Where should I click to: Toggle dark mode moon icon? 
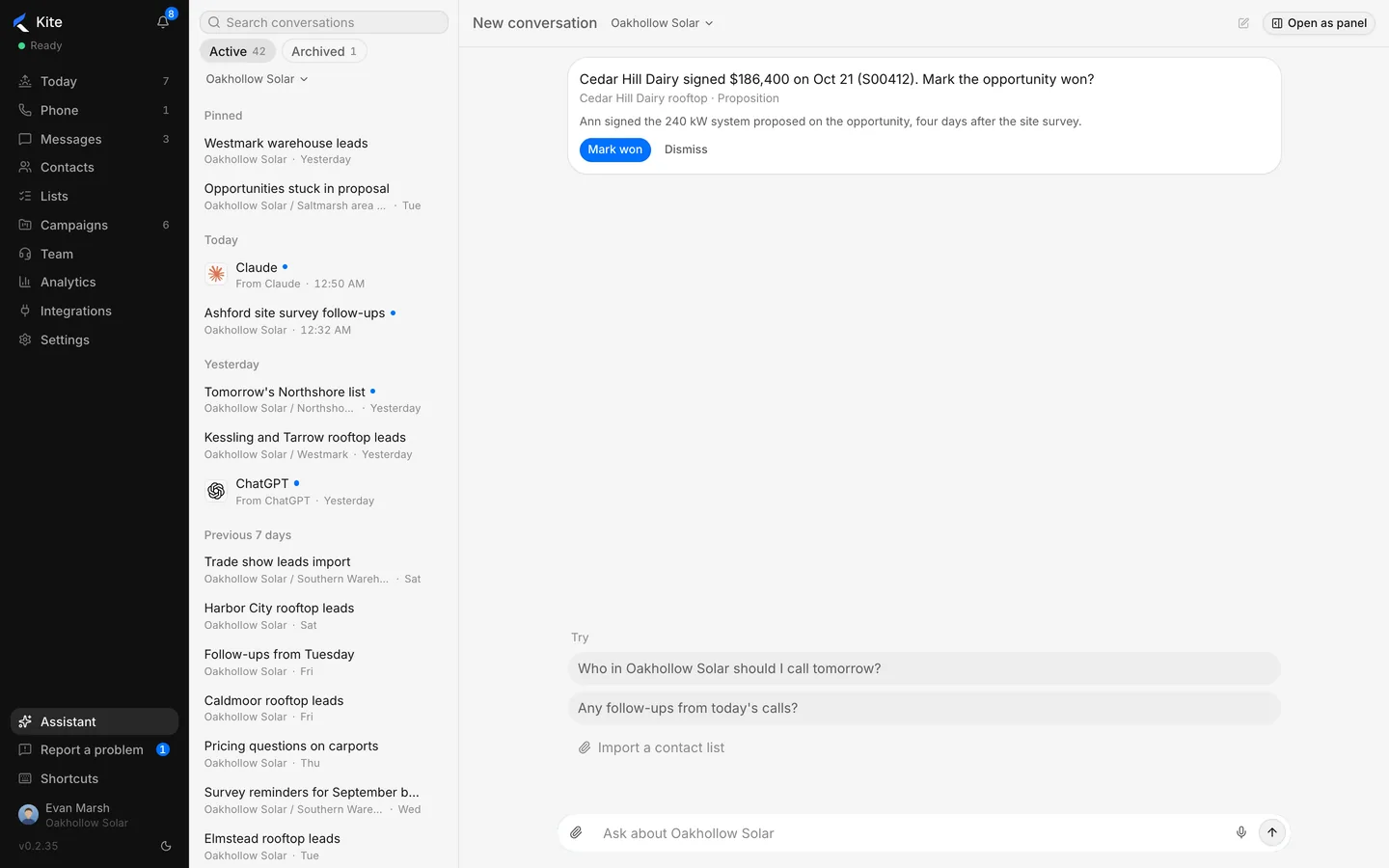[166, 846]
